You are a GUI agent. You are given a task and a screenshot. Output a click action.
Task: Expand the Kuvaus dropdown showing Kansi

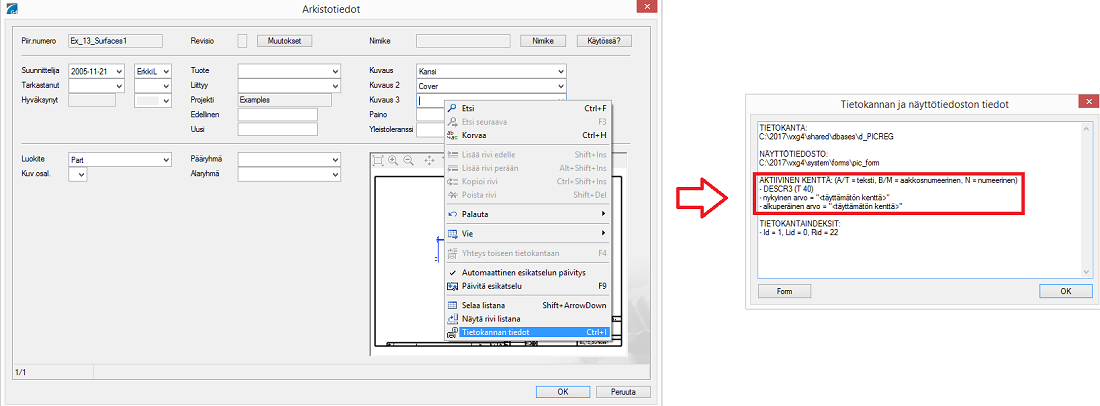coord(561,71)
